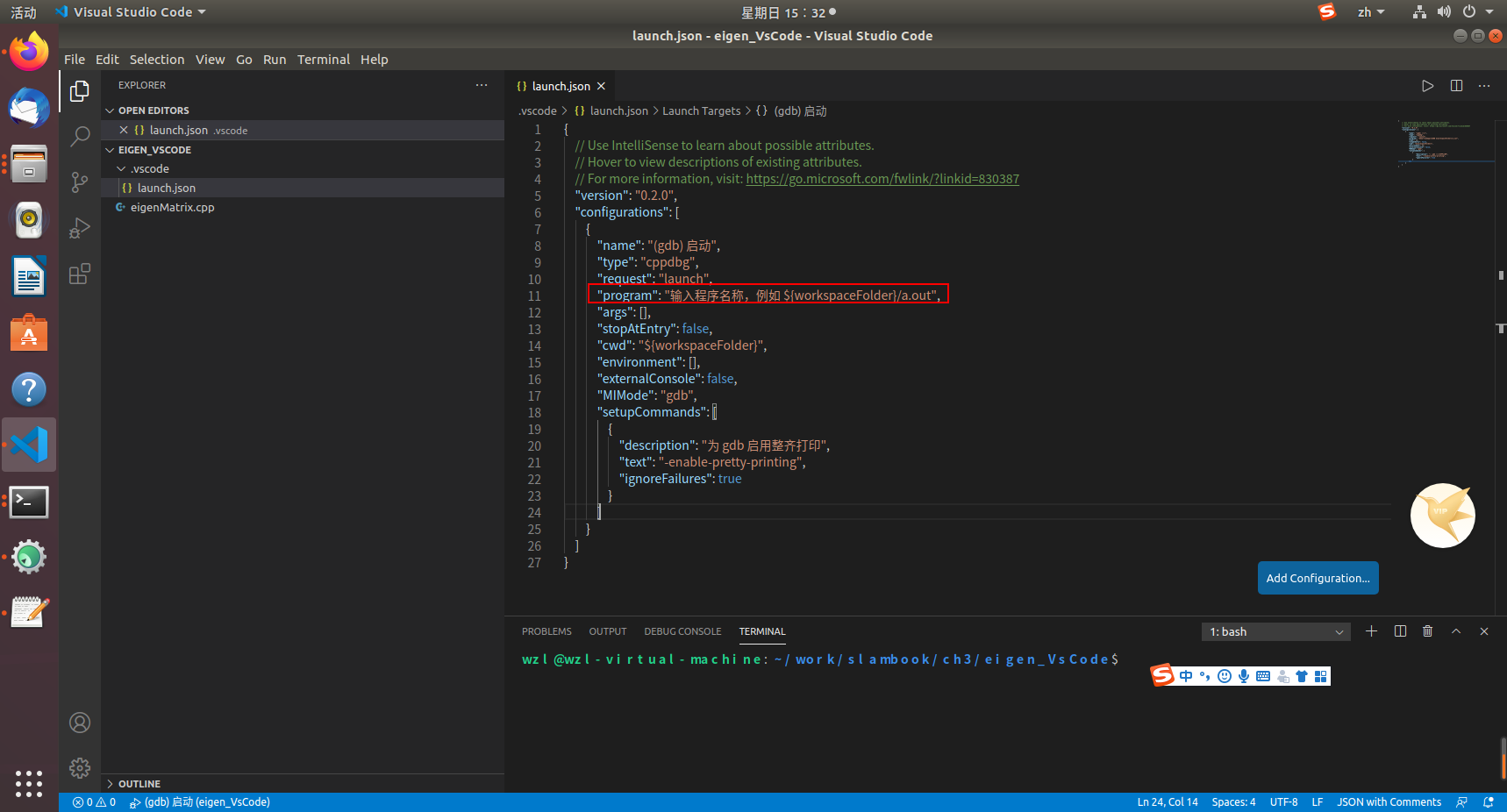Click the Launch Targets breadcrumb
1507x812 pixels.
(701, 111)
